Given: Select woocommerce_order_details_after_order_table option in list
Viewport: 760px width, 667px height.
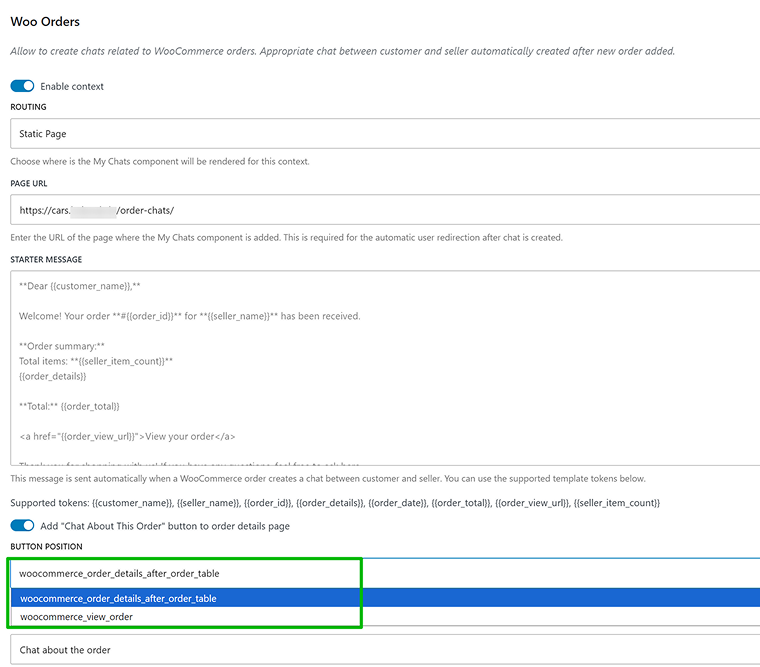Looking at the screenshot, I should [385, 598].
